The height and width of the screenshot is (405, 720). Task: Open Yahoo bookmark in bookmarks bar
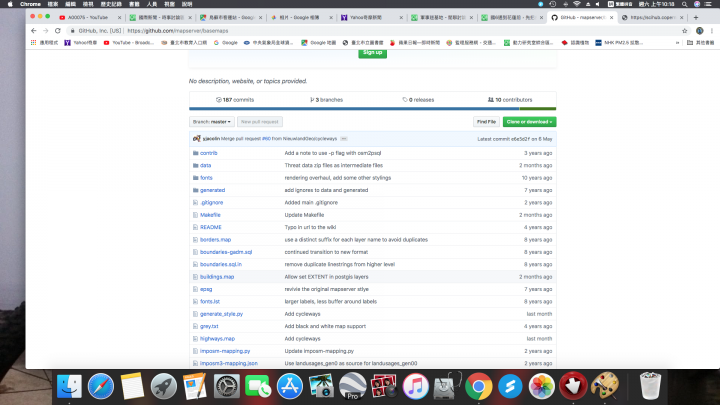tap(81, 43)
